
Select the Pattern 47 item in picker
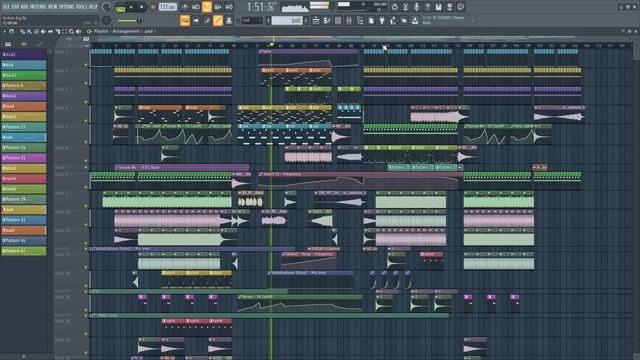click(24, 251)
